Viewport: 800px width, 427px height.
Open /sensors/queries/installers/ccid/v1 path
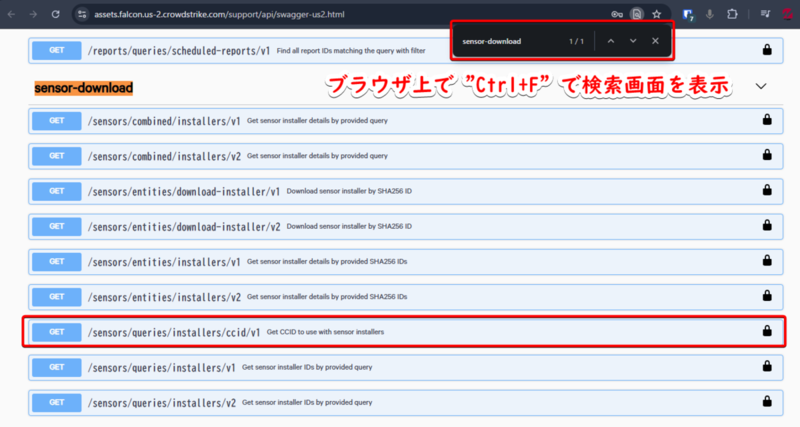[173, 332]
